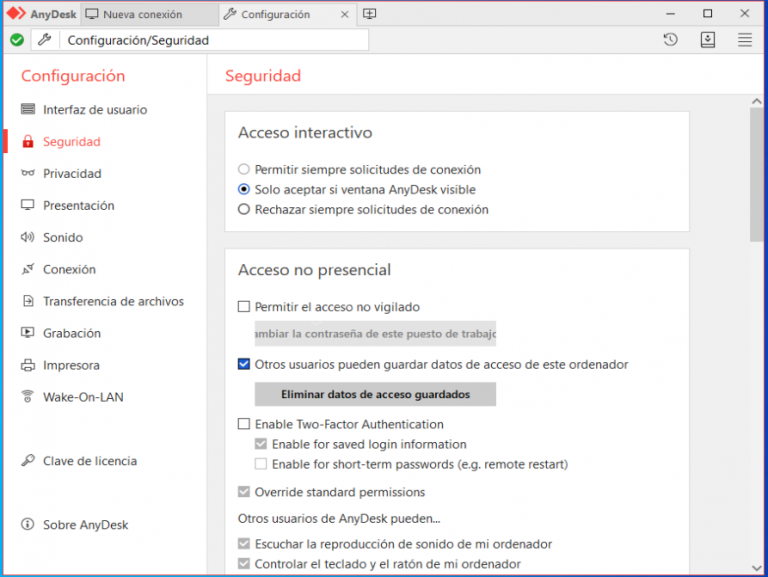Toggle Override standard permissions checkbox
Screen dimensions: 768x577
click(x=244, y=492)
